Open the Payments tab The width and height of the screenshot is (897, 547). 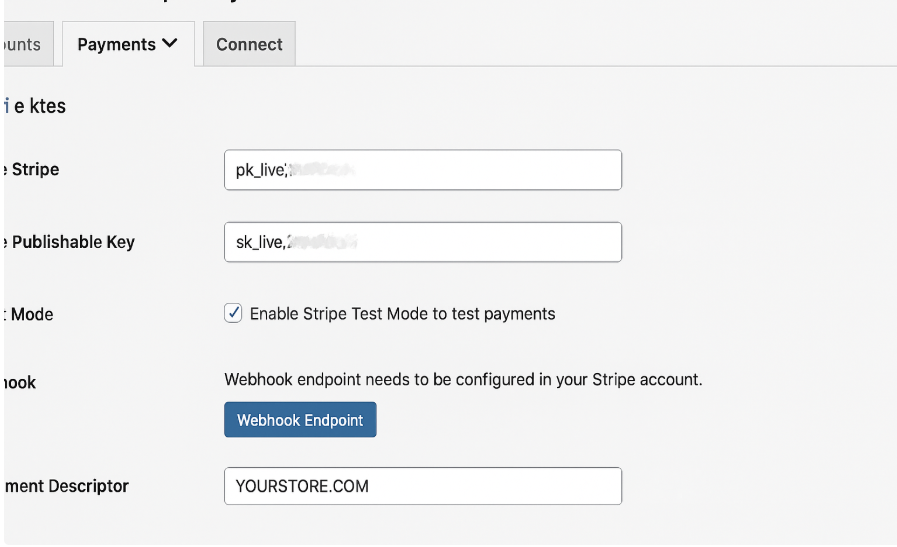pyautogui.click(x=116, y=44)
